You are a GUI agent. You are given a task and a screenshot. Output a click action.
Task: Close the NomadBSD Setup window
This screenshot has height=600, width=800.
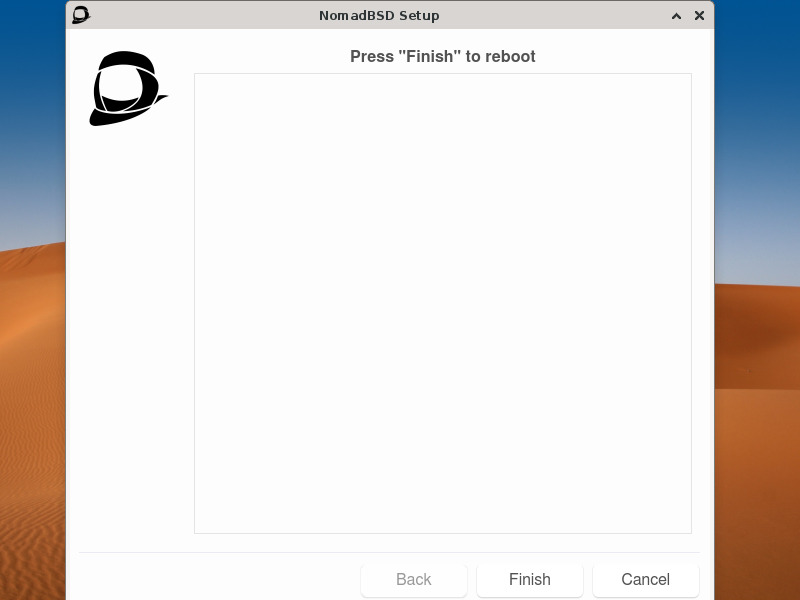click(x=699, y=16)
